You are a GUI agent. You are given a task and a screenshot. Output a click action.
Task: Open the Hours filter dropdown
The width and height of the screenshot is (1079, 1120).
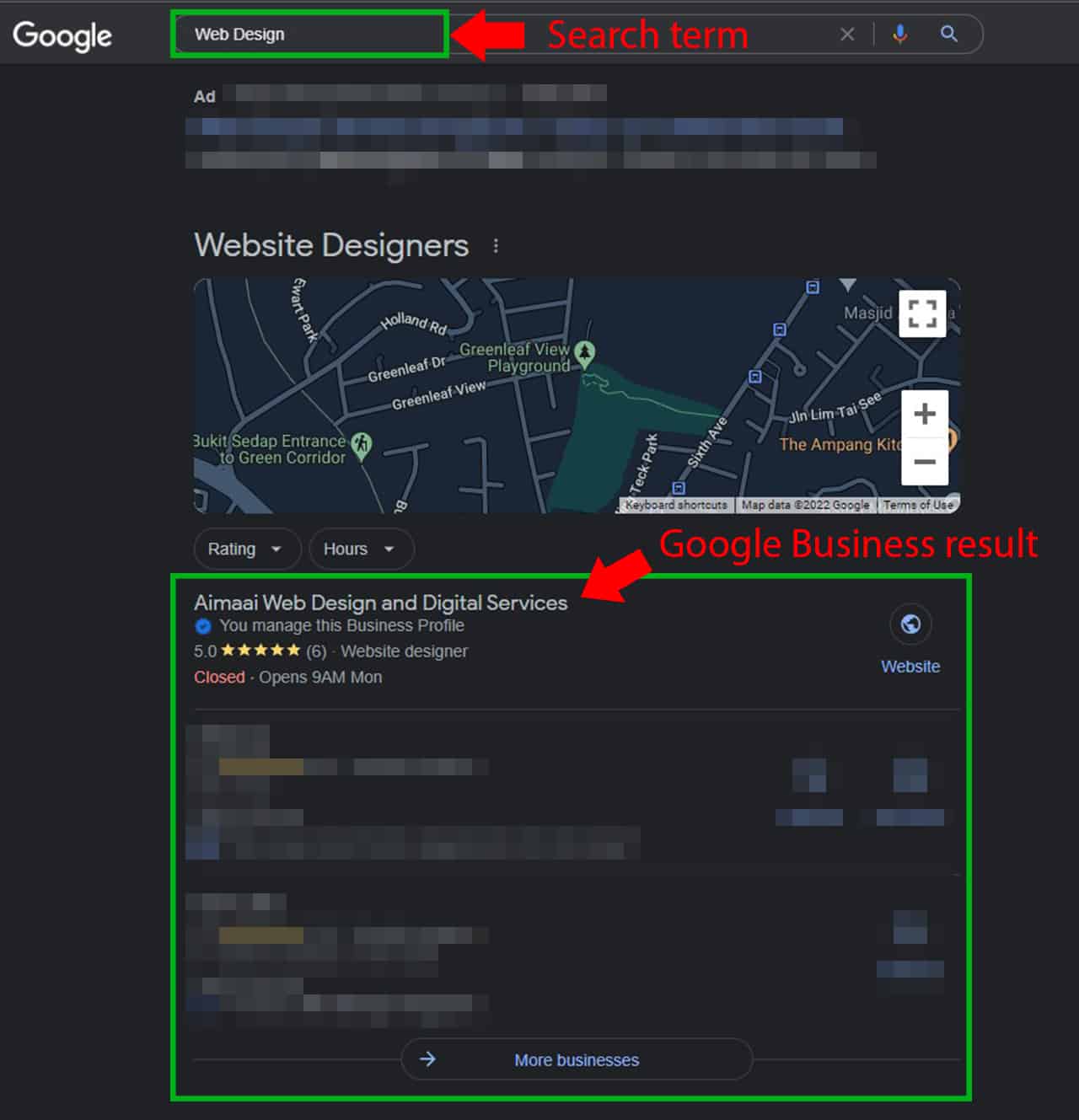pyautogui.click(x=362, y=549)
